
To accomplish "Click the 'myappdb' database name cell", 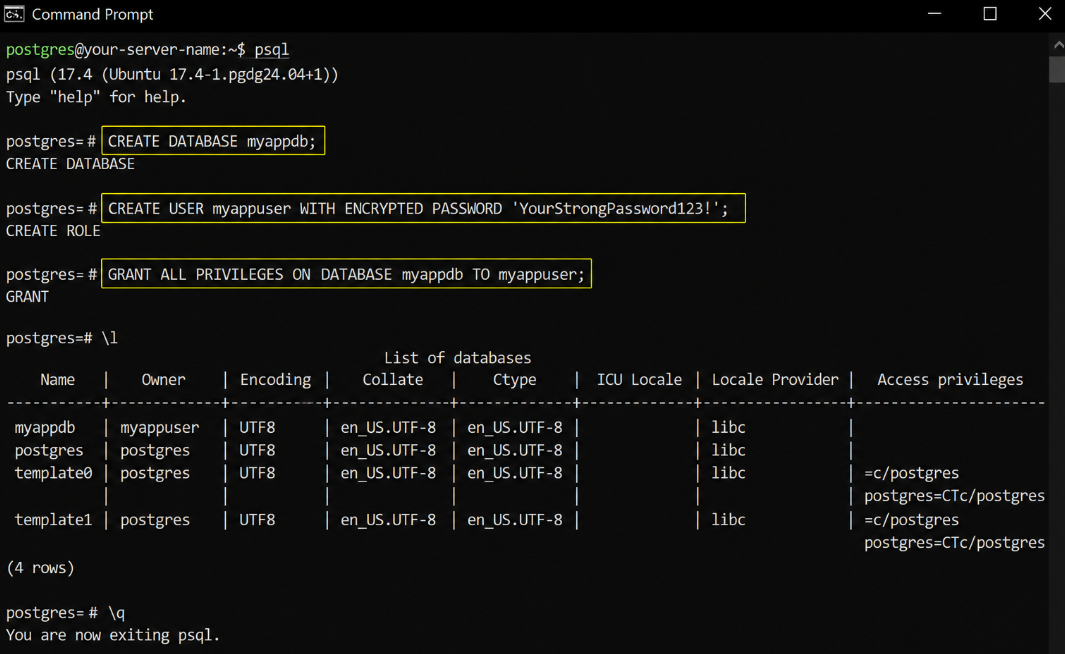I will click(45, 428).
